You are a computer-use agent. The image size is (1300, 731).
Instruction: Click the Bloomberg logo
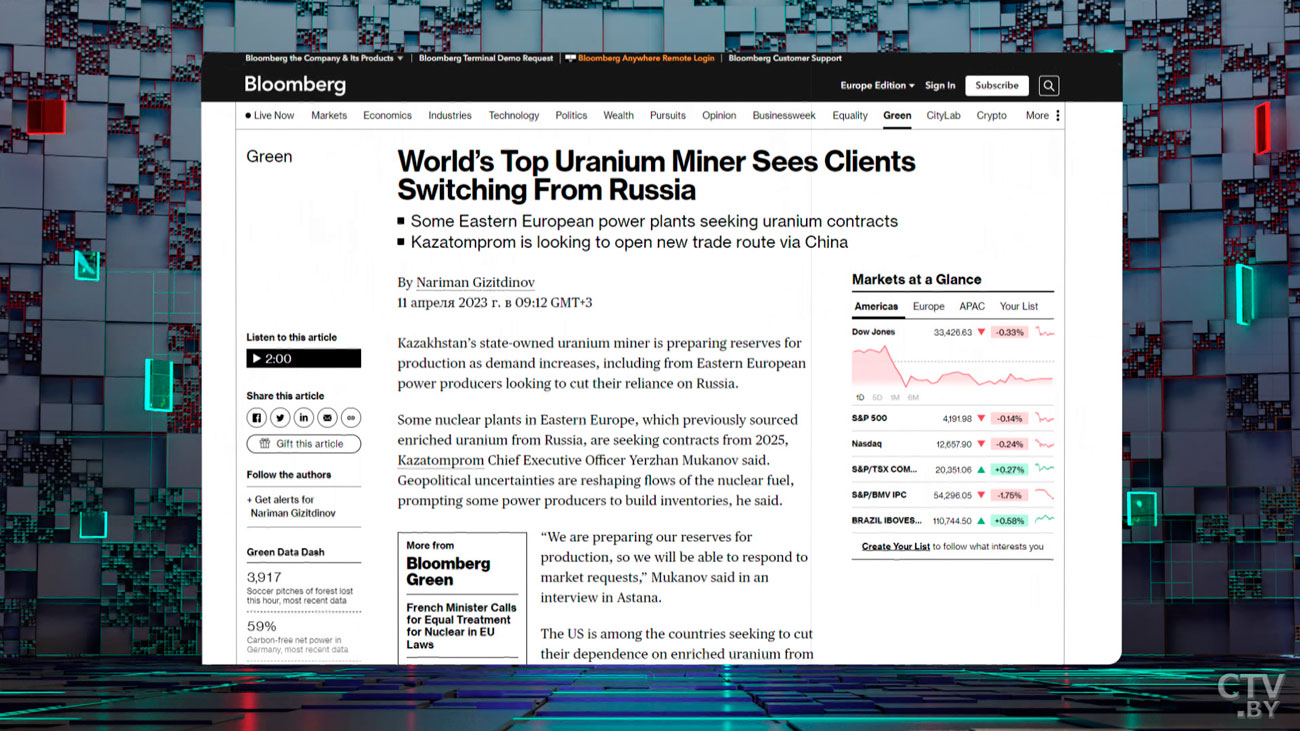click(295, 85)
